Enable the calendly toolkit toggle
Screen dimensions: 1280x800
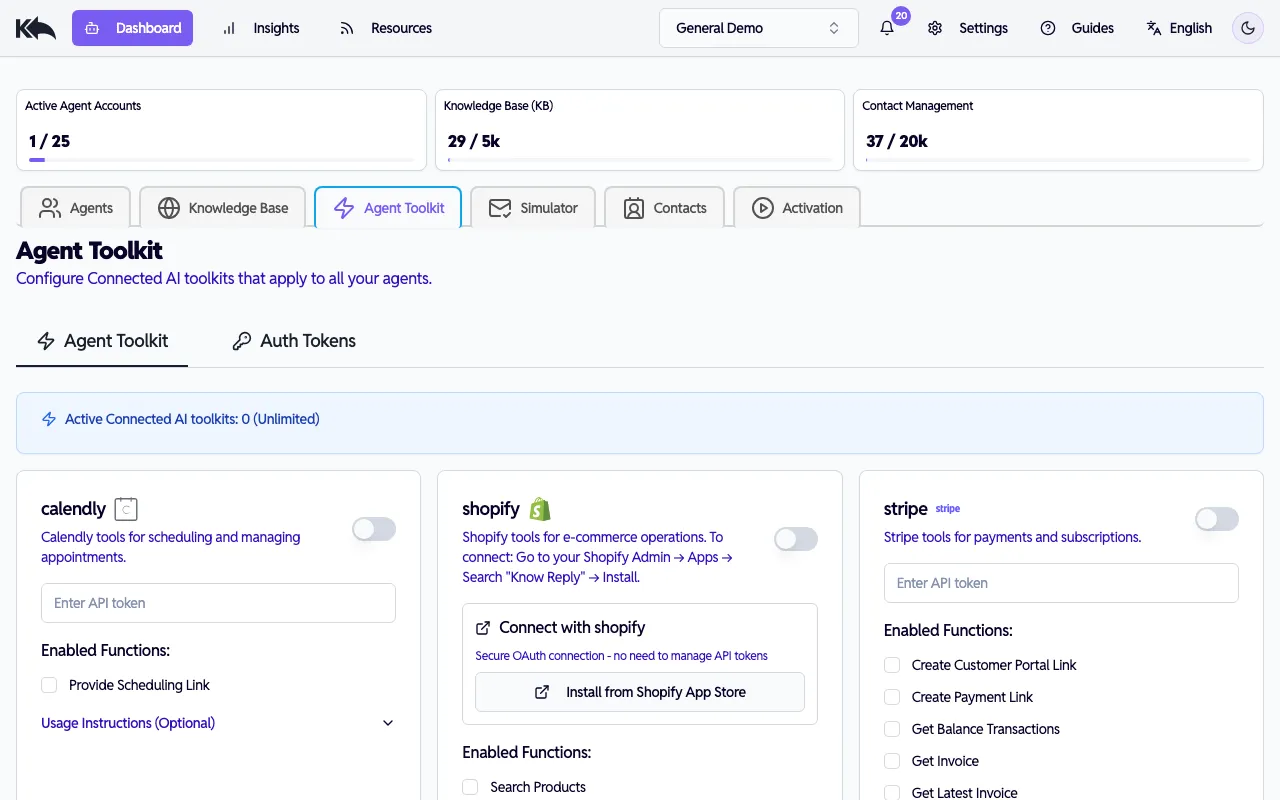(373, 529)
